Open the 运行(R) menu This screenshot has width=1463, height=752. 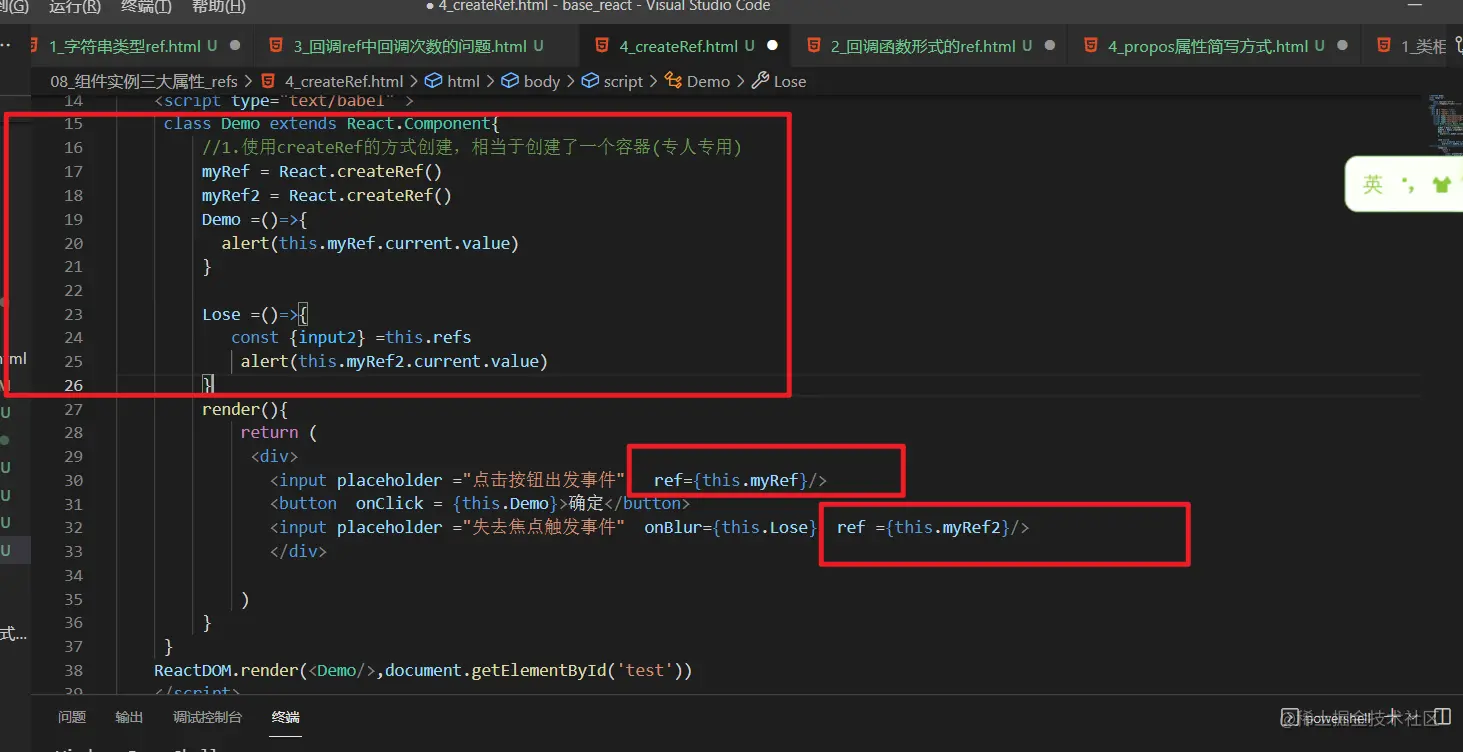[75, 6]
